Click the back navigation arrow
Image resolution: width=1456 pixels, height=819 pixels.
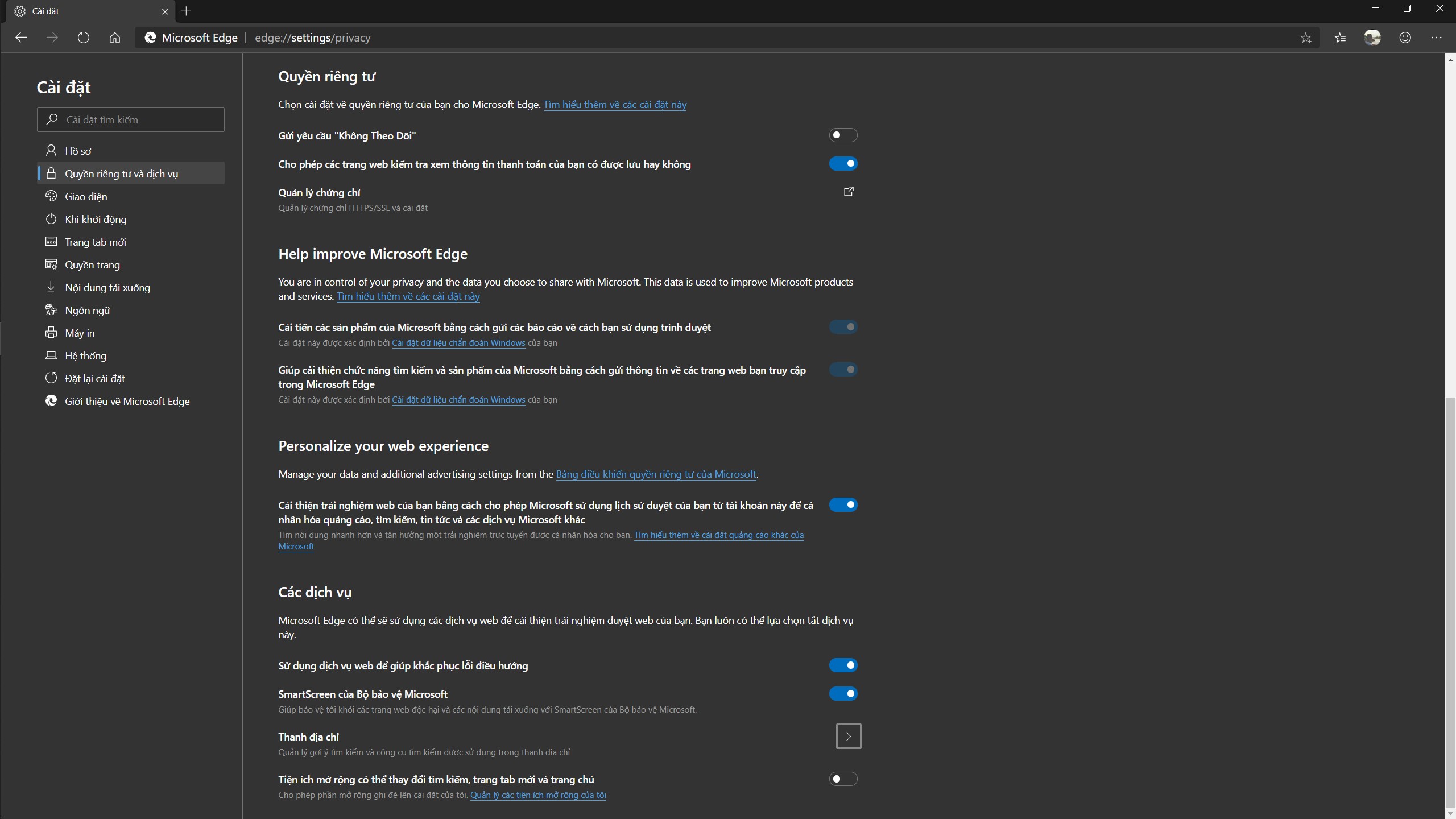click(x=21, y=38)
